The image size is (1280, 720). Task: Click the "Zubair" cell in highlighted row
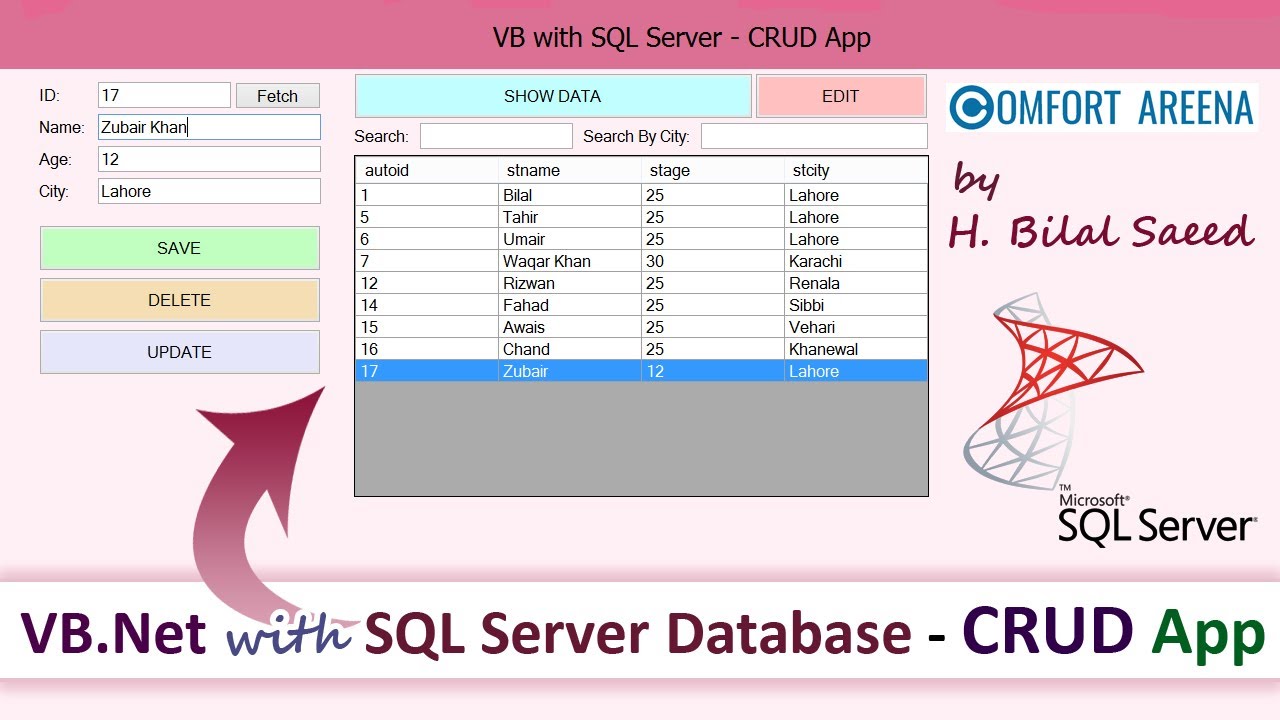tap(570, 371)
